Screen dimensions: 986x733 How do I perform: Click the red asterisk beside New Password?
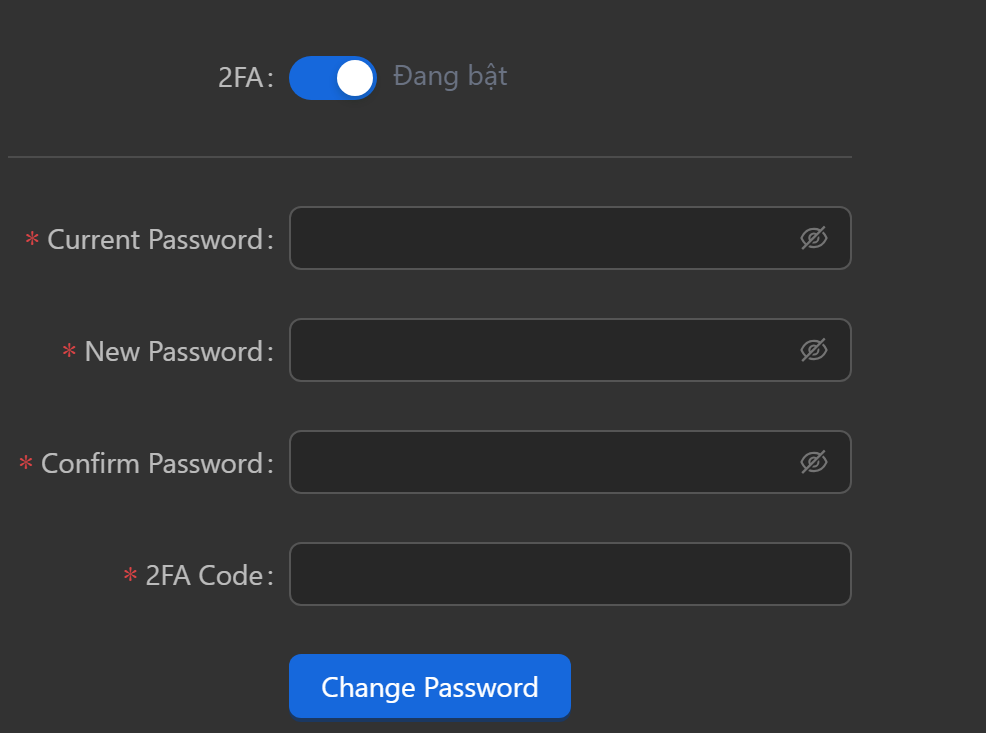point(69,352)
